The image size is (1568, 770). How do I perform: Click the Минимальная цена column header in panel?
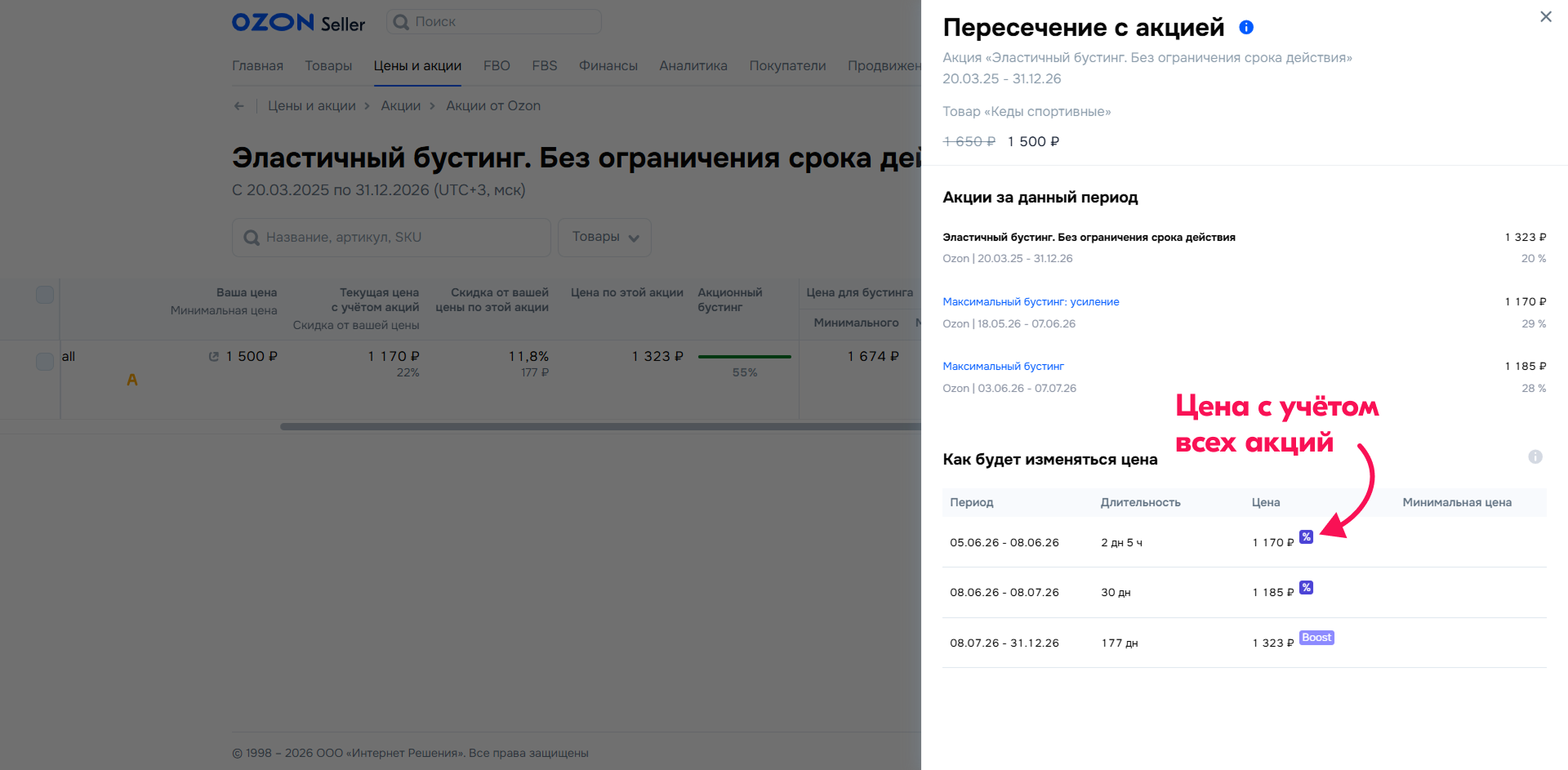pos(1457,503)
